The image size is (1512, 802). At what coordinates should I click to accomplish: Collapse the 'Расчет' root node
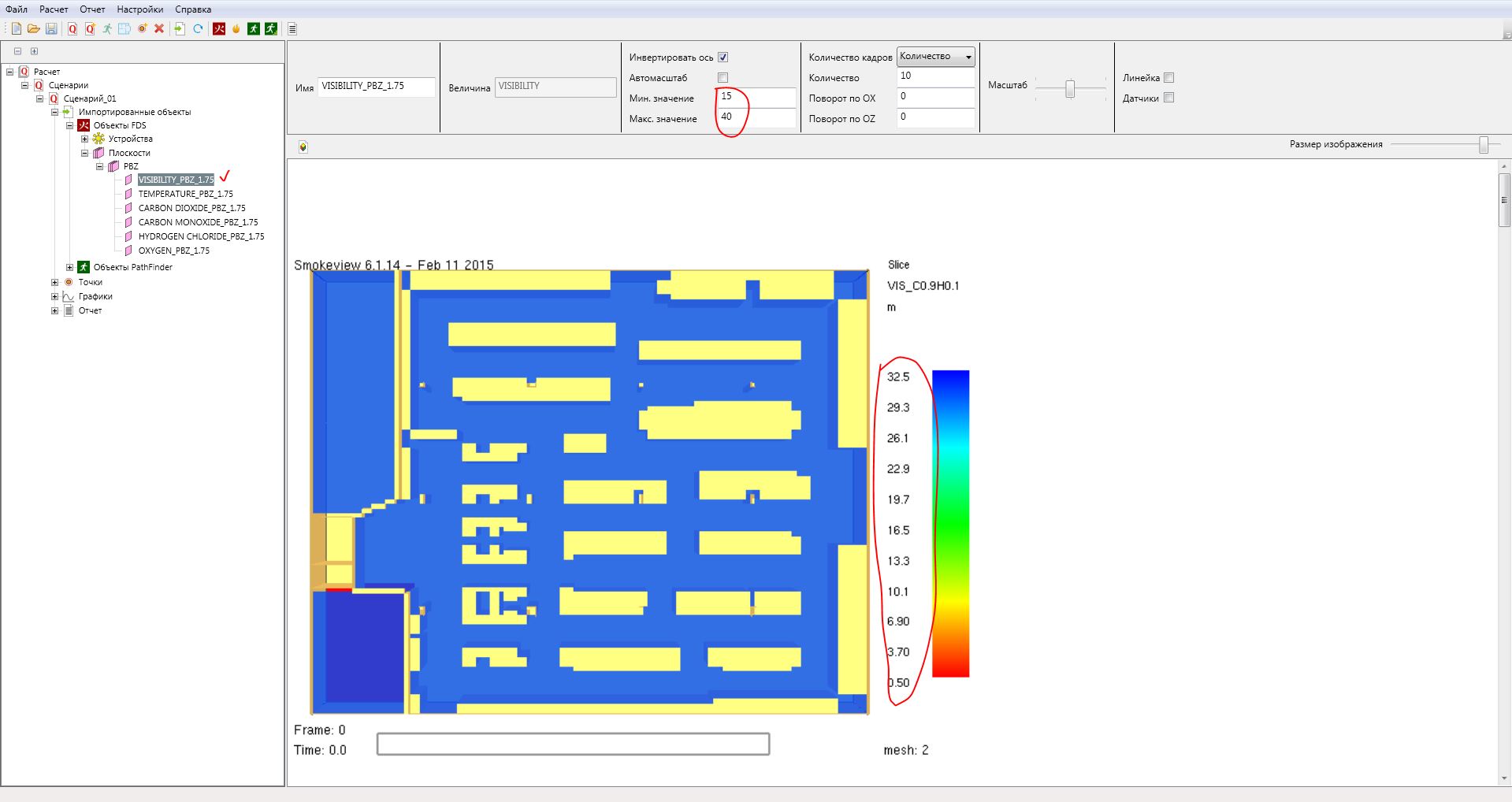point(9,72)
